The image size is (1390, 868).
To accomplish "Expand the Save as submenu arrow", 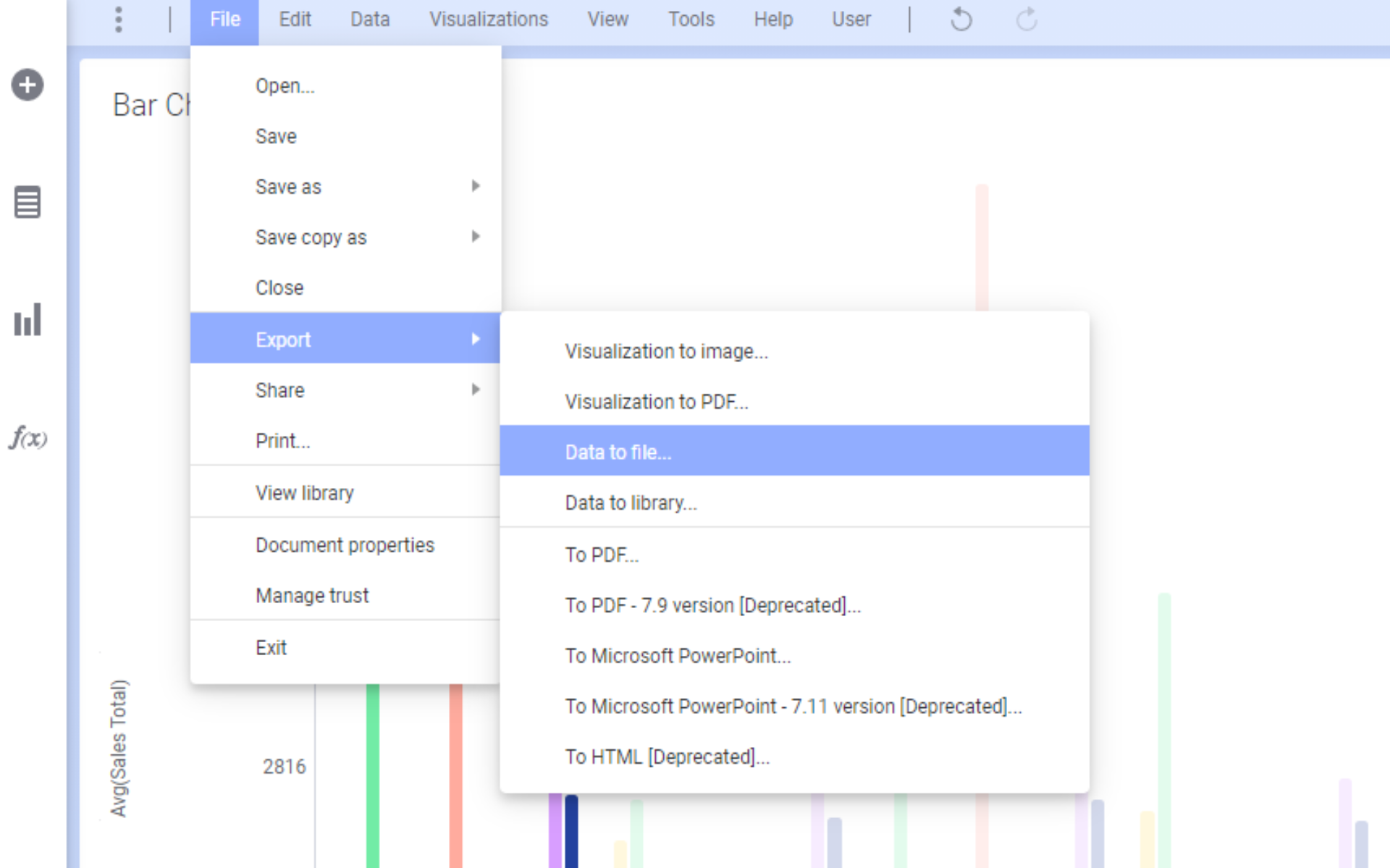I will pyautogui.click(x=476, y=186).
